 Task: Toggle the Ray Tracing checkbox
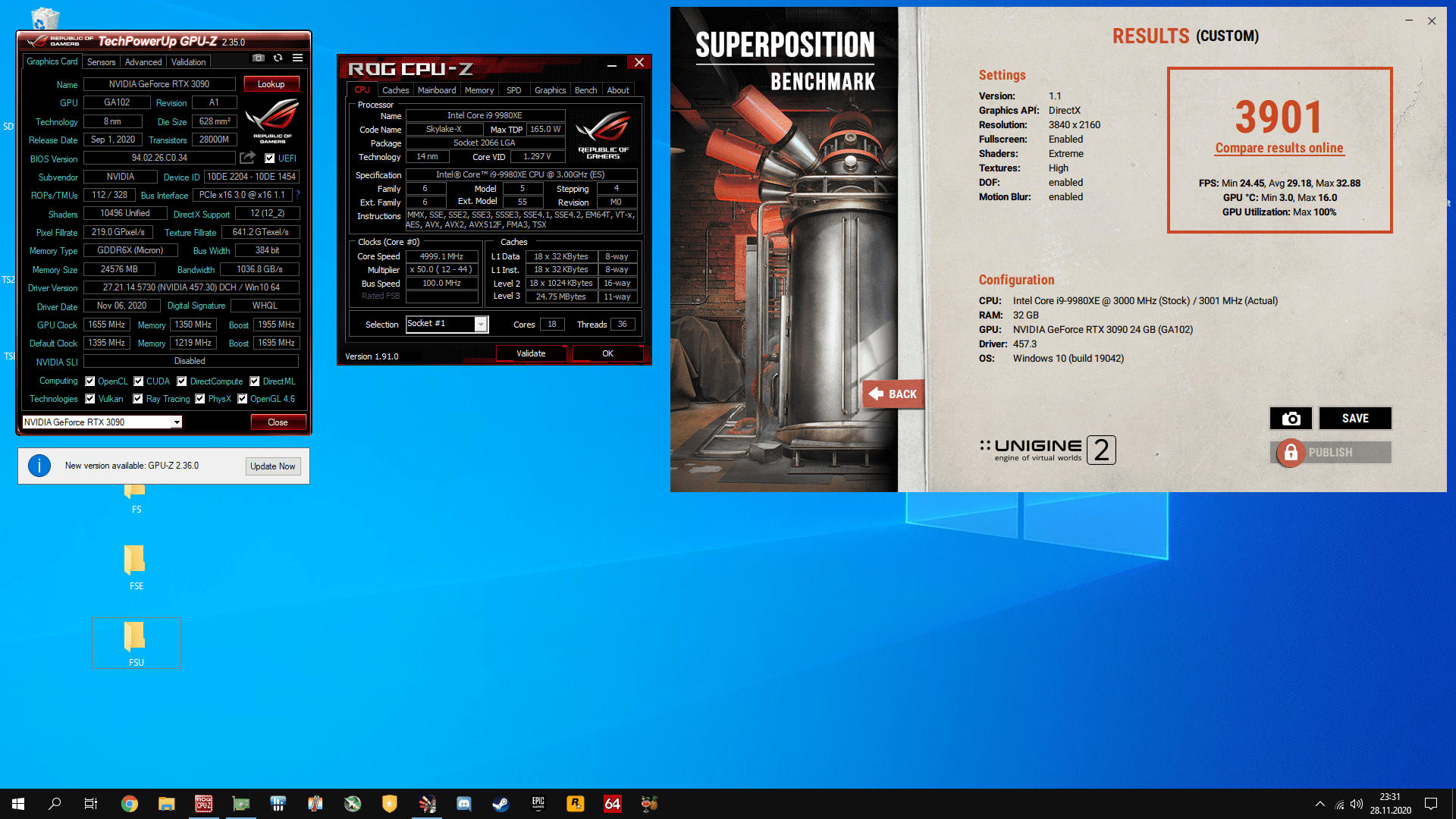[x=138, y=399]
